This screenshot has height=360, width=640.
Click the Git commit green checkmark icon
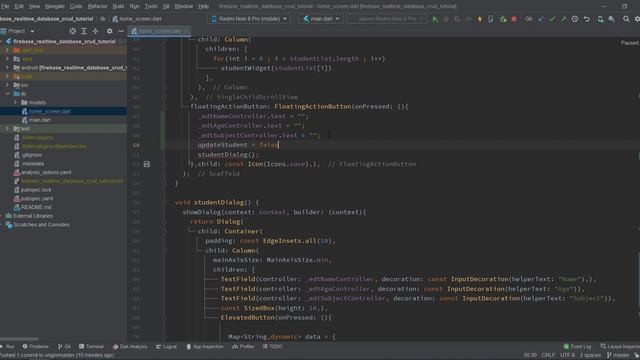[x=552, y=19]
